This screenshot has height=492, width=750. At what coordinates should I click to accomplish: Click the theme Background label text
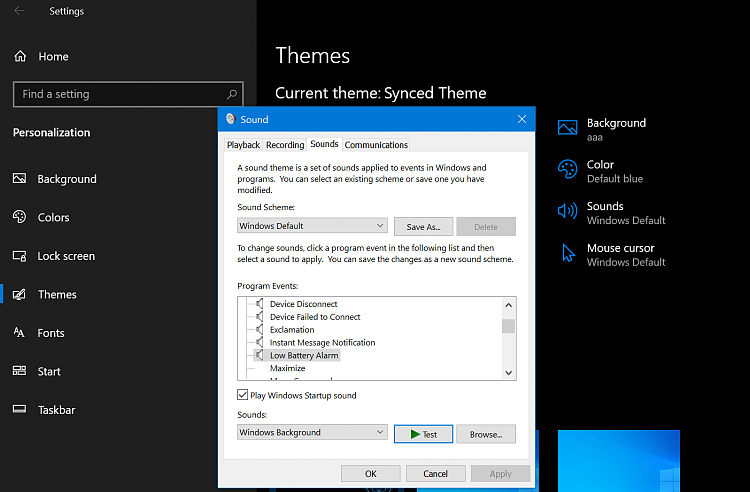(x=616, y=123)
